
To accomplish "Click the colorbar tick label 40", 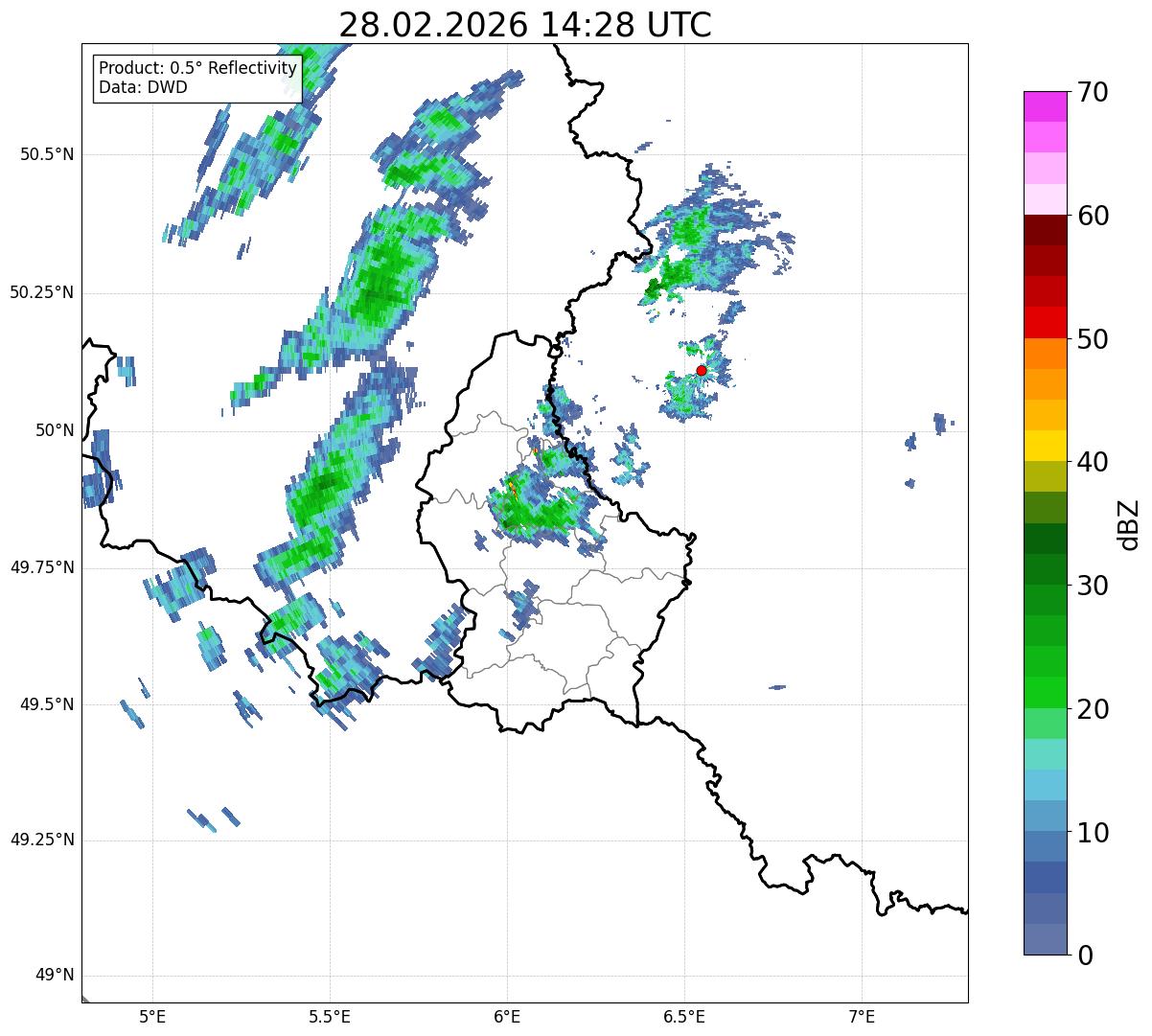I will coord(1093,462).
